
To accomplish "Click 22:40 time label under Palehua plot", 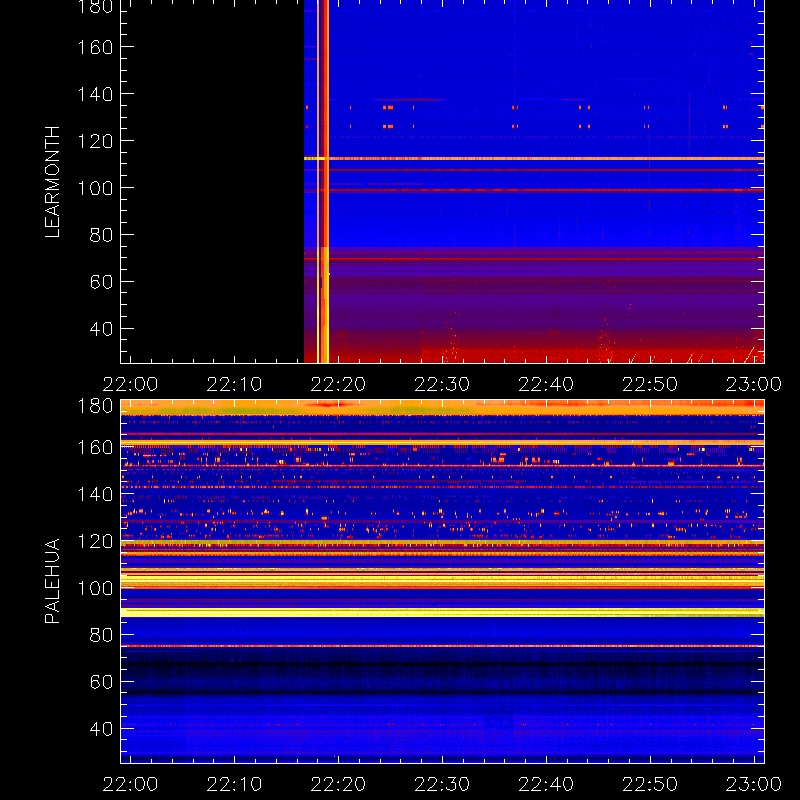I will [x=546, y=784].
